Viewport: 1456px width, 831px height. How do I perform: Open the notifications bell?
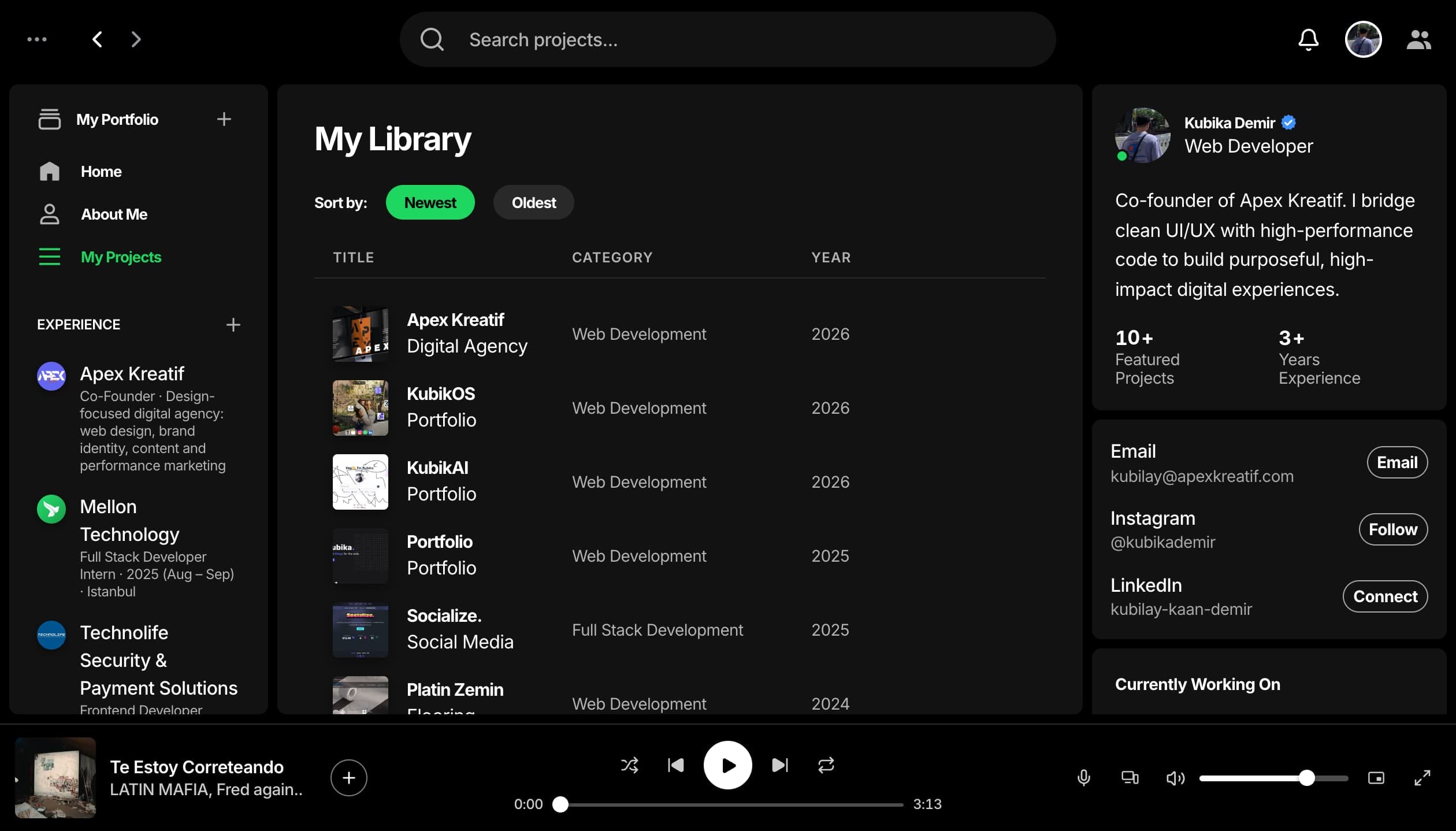pos(1308,39)
